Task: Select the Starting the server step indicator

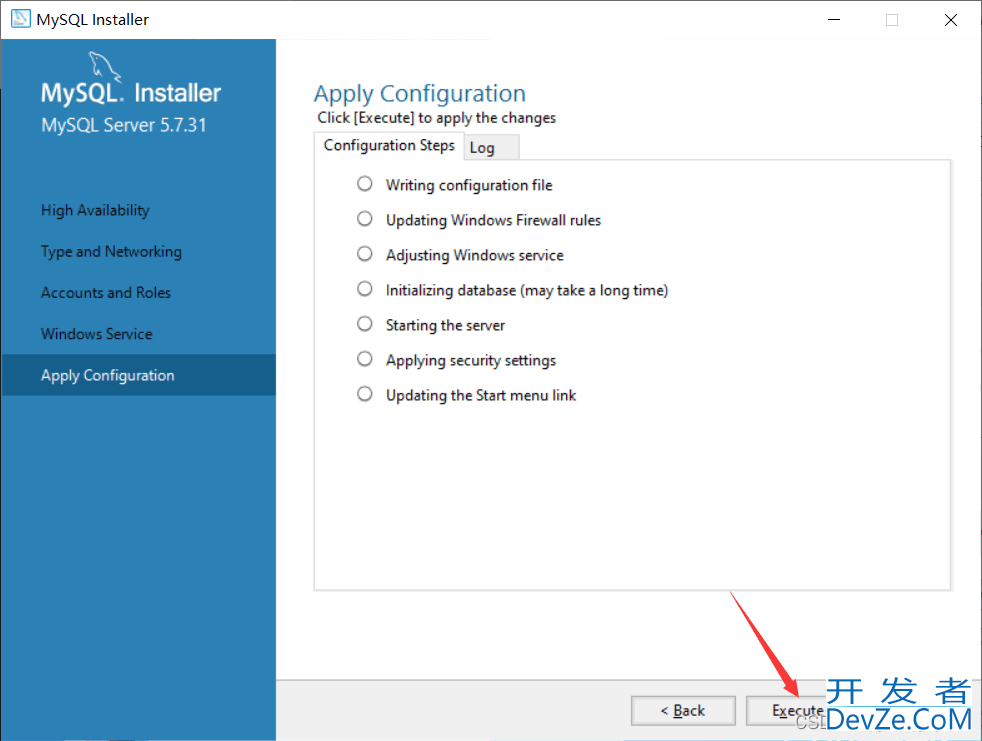Action: (x=364, y=324)
